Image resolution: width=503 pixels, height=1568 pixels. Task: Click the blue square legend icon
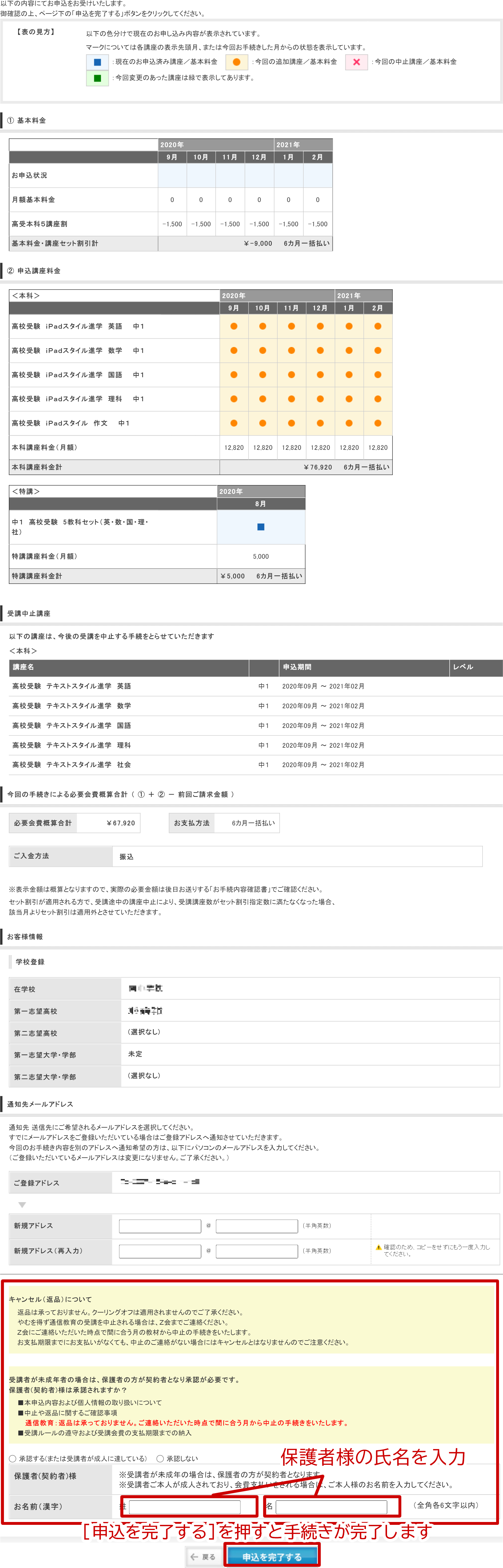97,62
